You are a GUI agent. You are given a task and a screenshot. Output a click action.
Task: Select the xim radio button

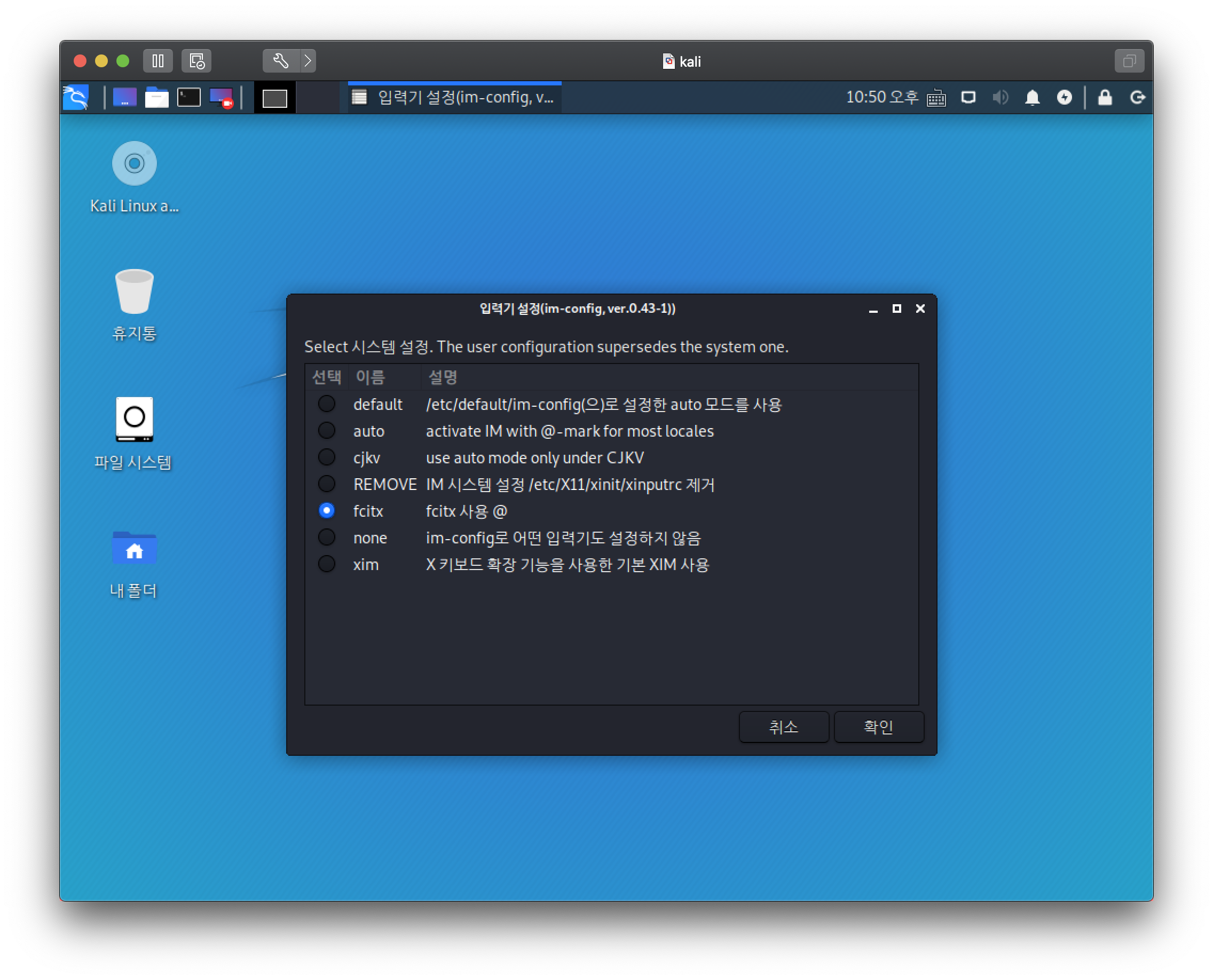click(x=326, y=563)
